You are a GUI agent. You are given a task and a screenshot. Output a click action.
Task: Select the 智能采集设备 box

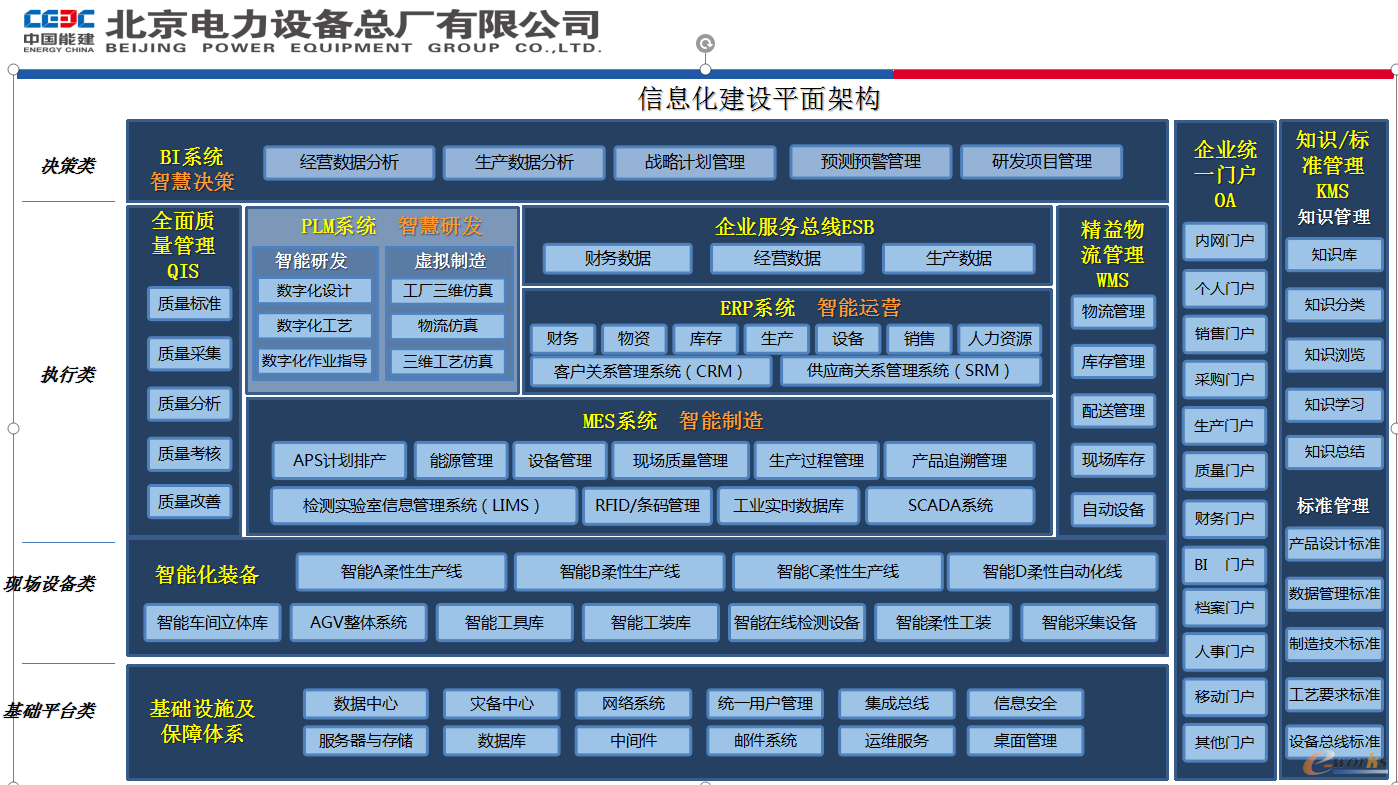pyautogui.click(x=1089, y=623)
